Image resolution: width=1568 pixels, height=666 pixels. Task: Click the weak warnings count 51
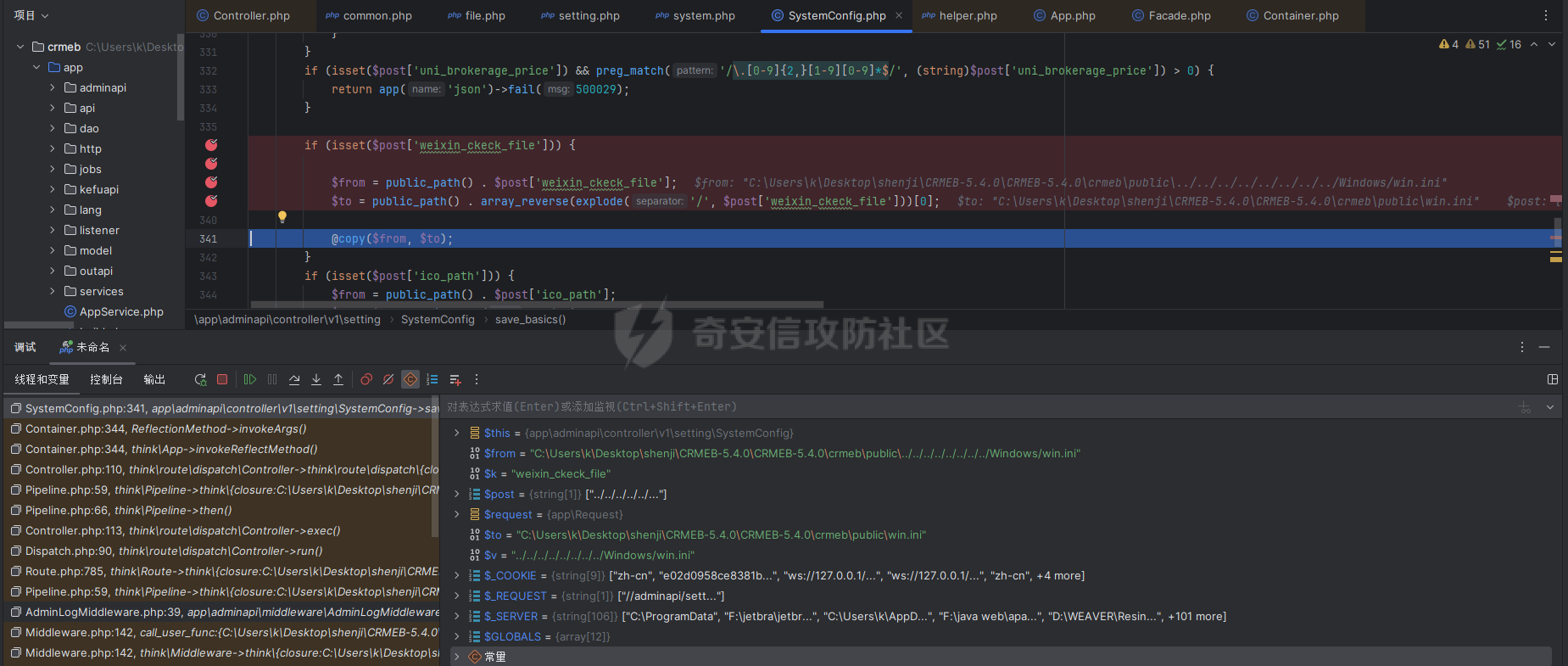click(x=1477, y=44)
